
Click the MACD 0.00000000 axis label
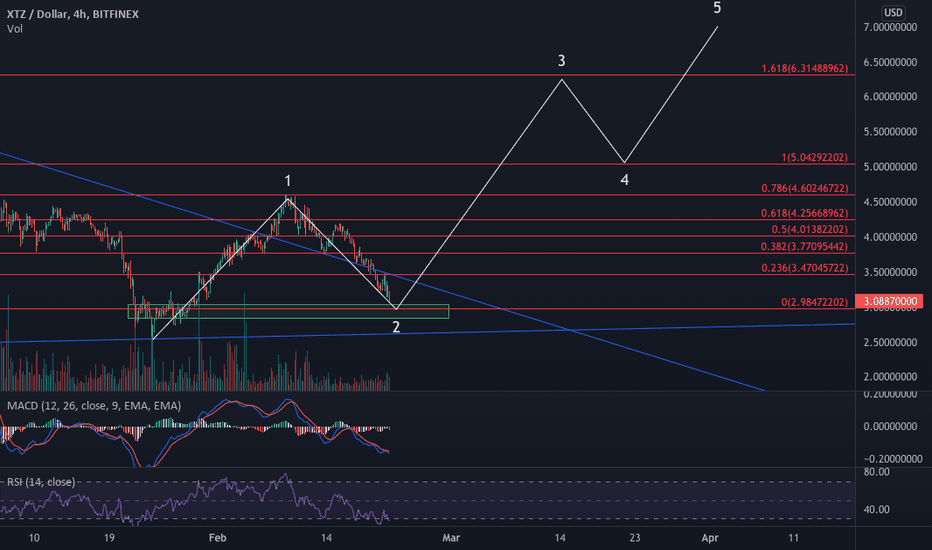(x=890, y=426)
